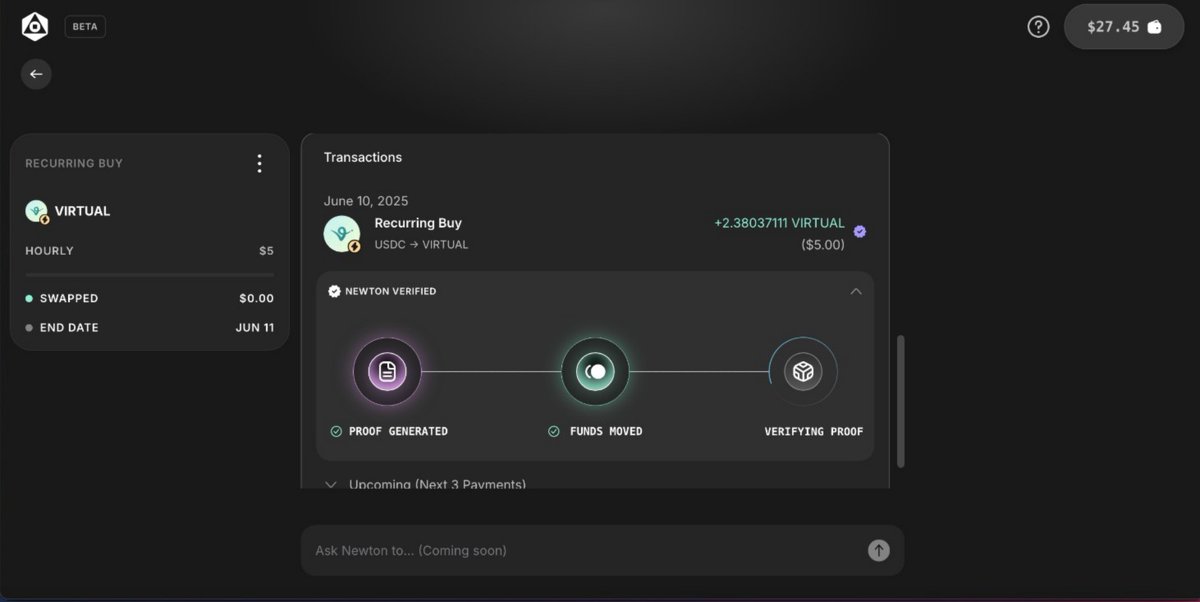This screenshot has height=602, width=1200.
Task: Click the Recurring Buy transaction avatar icon
Action: point(342,233)
